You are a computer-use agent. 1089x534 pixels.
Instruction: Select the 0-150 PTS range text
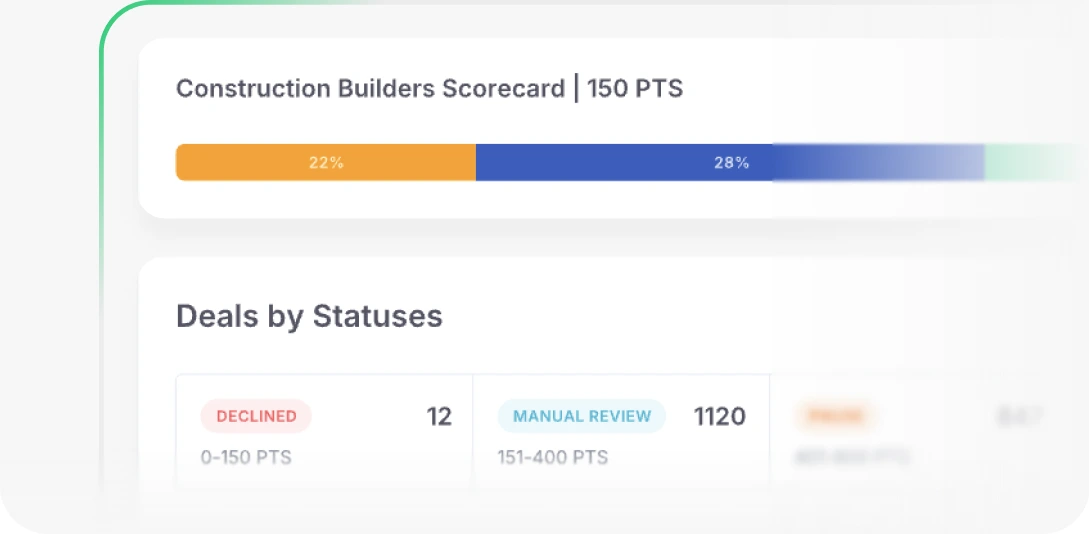click(246, 458)
